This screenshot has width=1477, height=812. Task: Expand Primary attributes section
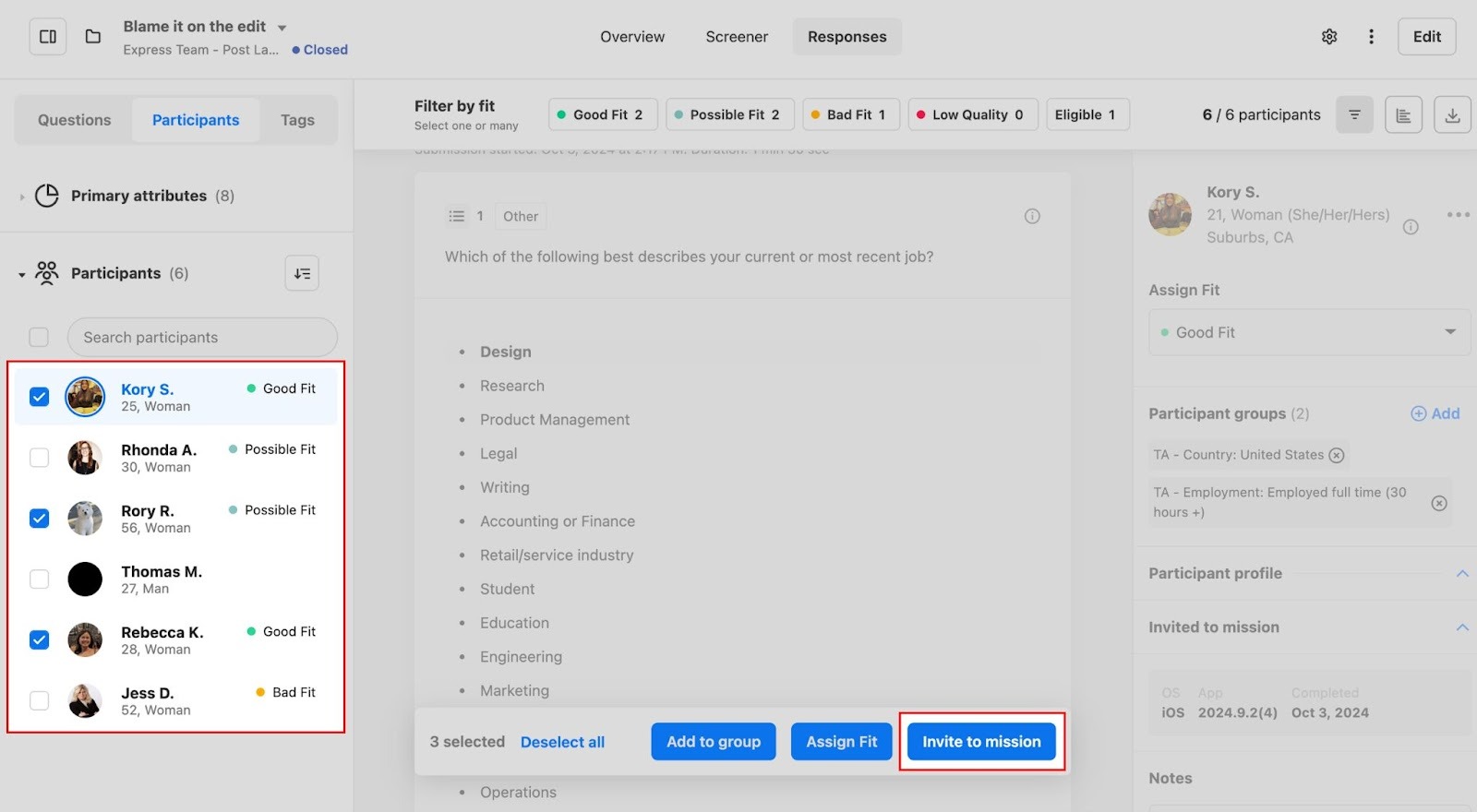pos(22,197)
